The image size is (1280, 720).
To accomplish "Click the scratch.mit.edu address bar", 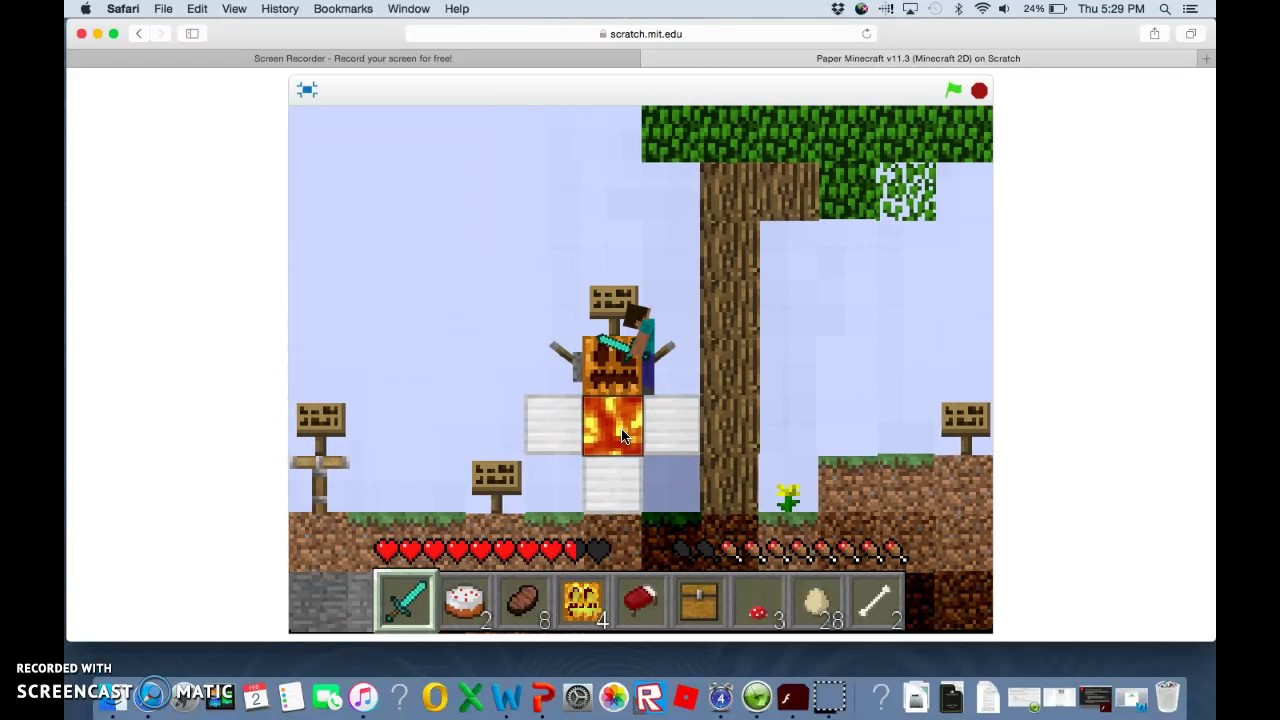I will pos(640,34).
